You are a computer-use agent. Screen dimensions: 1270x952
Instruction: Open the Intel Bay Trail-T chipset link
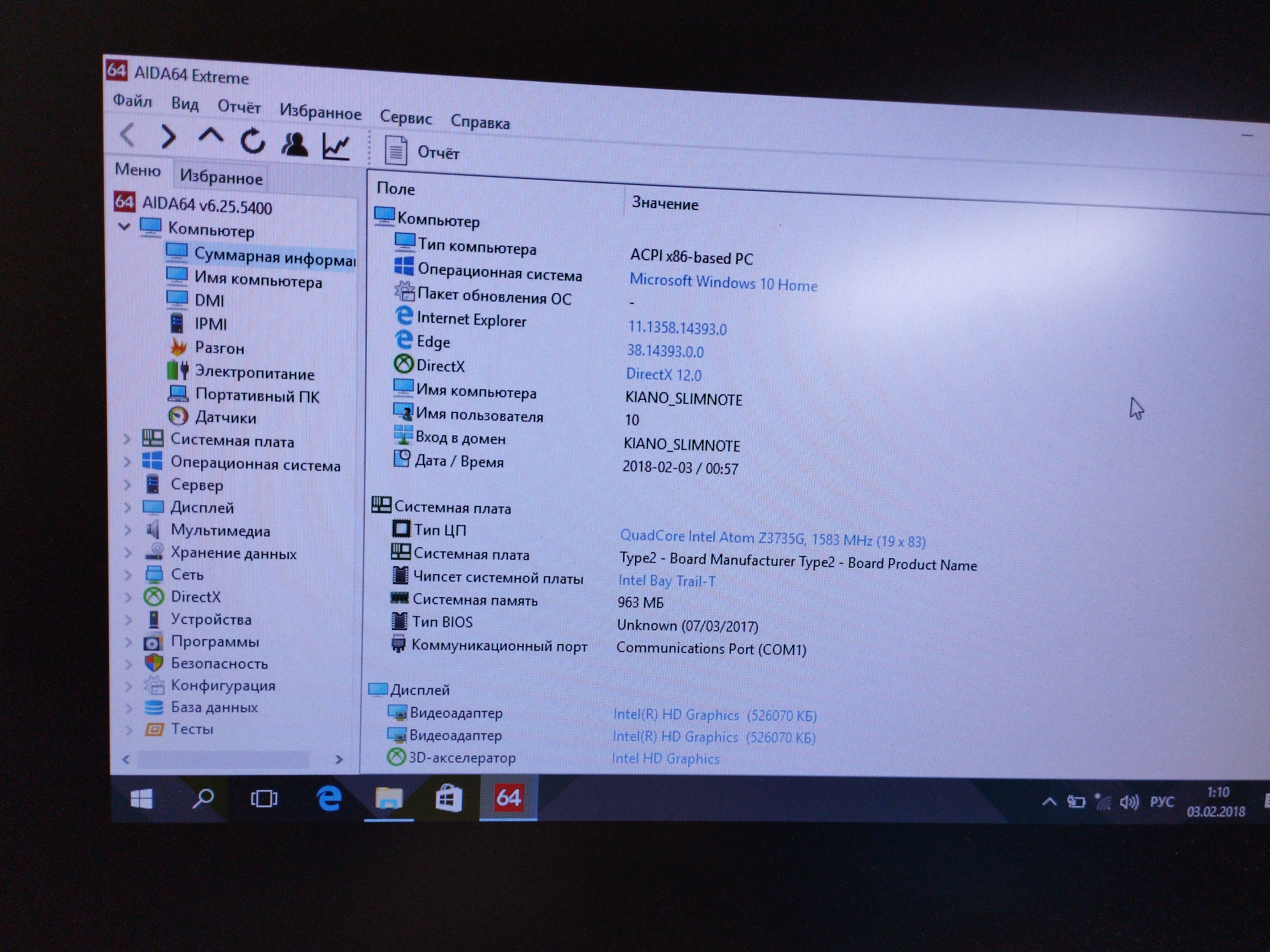coord(667,581)
